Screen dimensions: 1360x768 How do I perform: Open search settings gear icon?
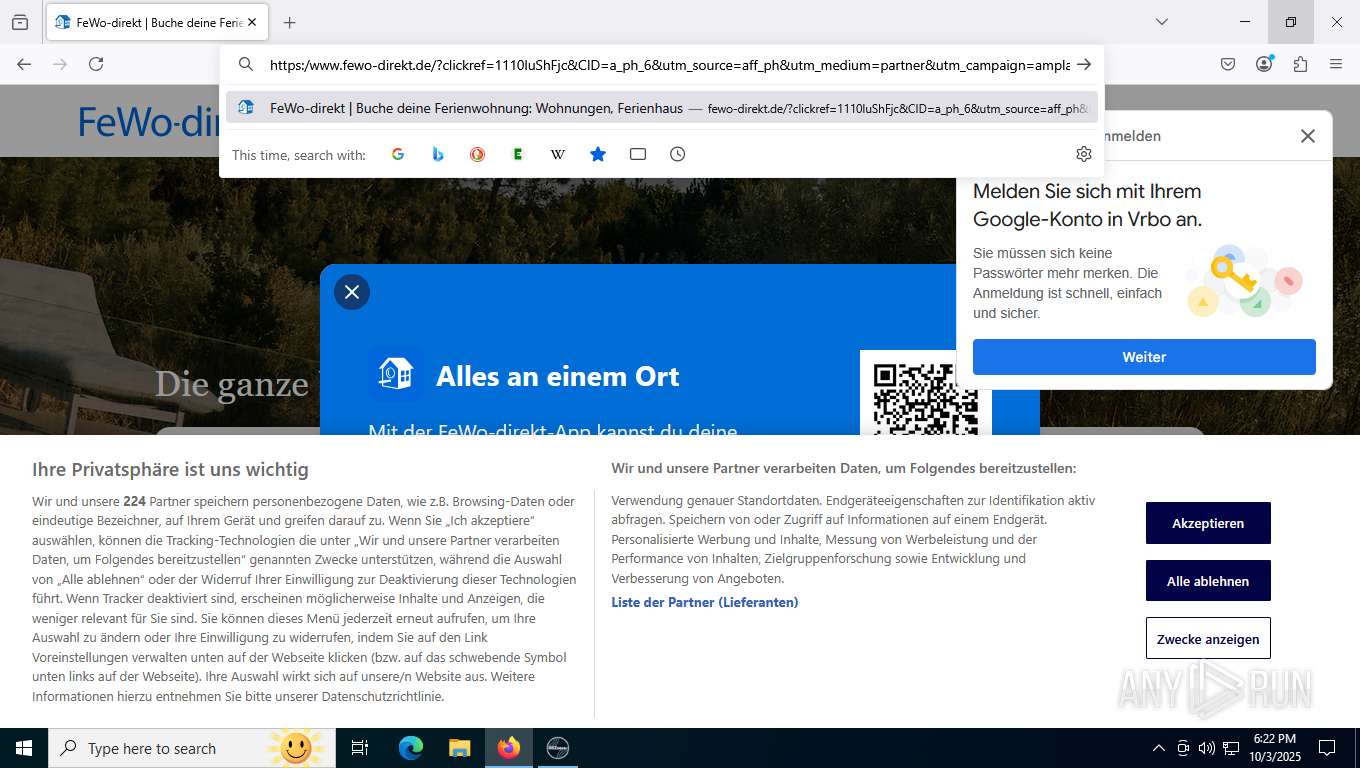[x=1084, y=154]
